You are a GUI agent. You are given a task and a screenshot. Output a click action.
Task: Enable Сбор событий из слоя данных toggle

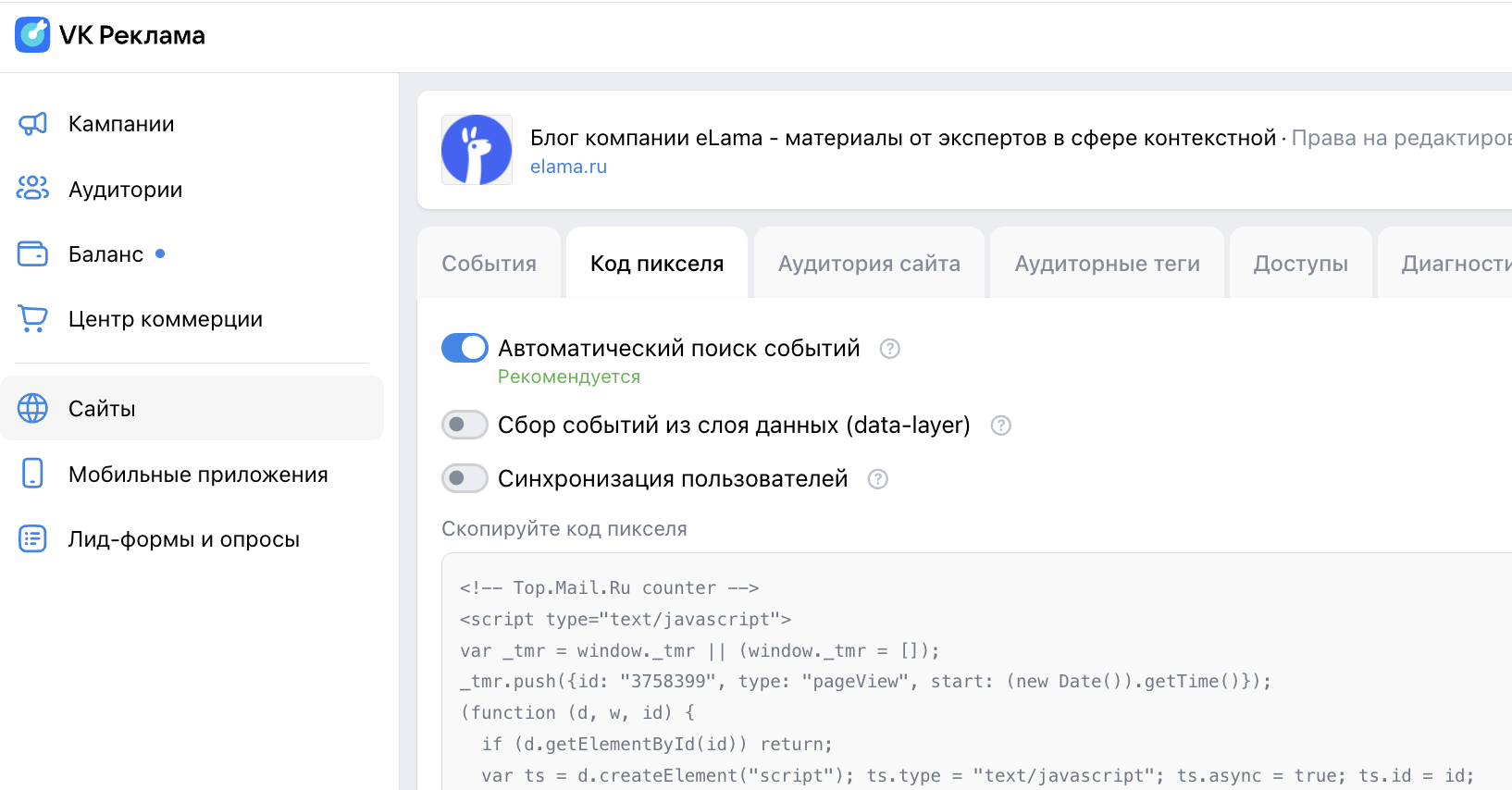(465, 425)
